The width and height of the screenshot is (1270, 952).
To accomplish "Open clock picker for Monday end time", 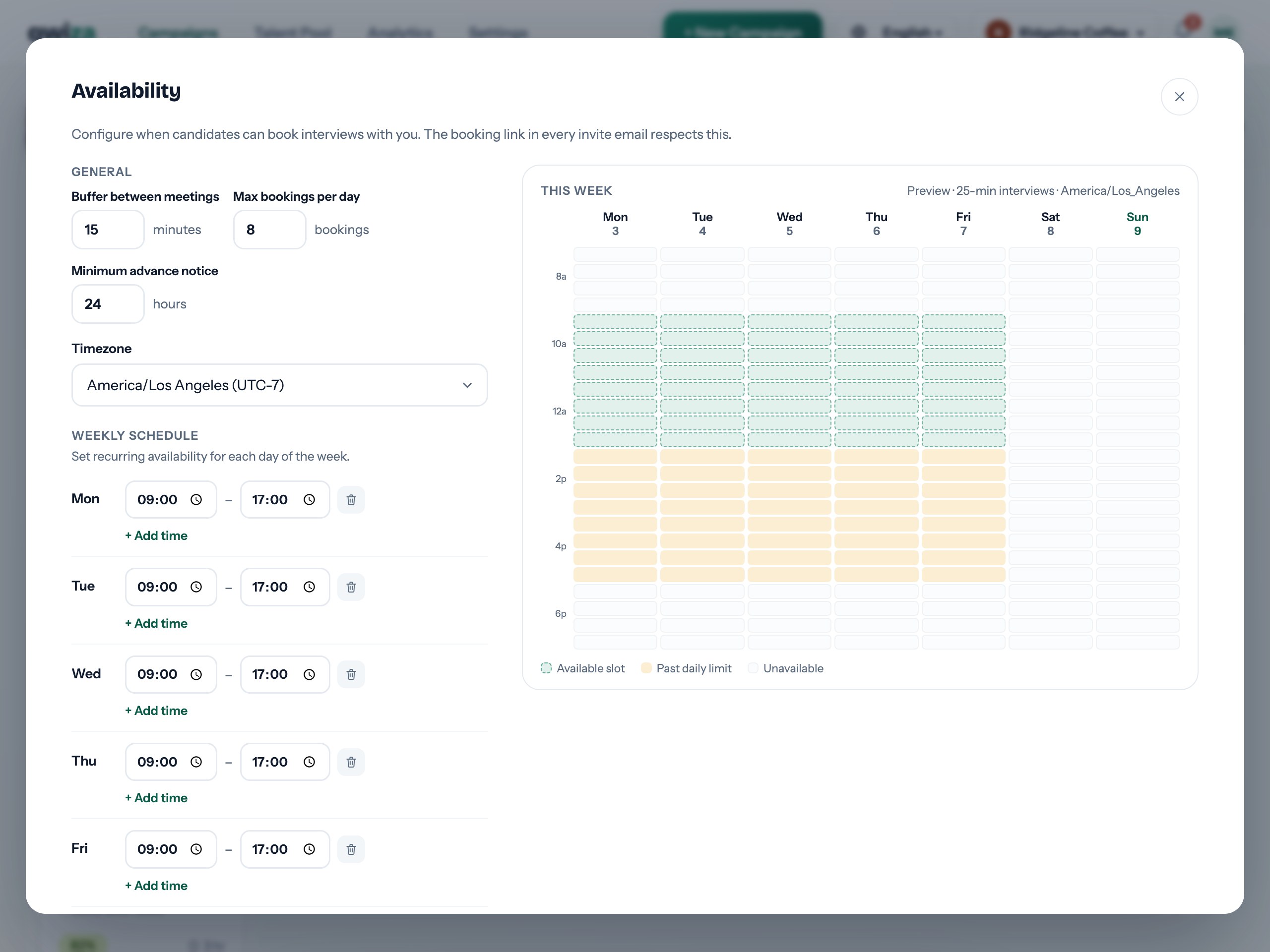I will point(310,499).
